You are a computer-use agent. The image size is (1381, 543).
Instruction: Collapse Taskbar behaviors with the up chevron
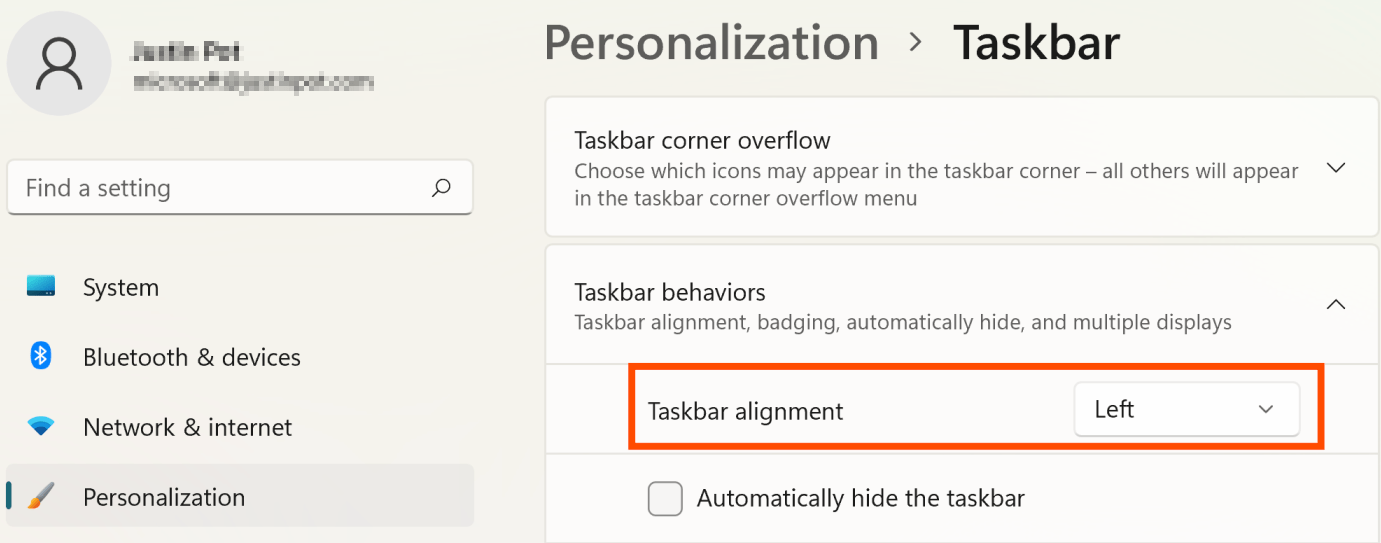click(x=1335, y=305)
